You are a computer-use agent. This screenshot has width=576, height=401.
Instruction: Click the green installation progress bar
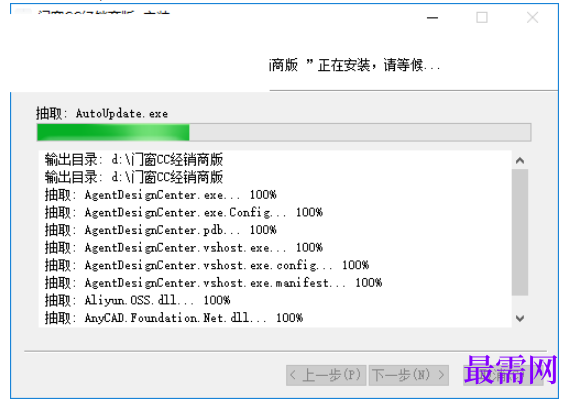pyautogui.click(x=284, y=132)
